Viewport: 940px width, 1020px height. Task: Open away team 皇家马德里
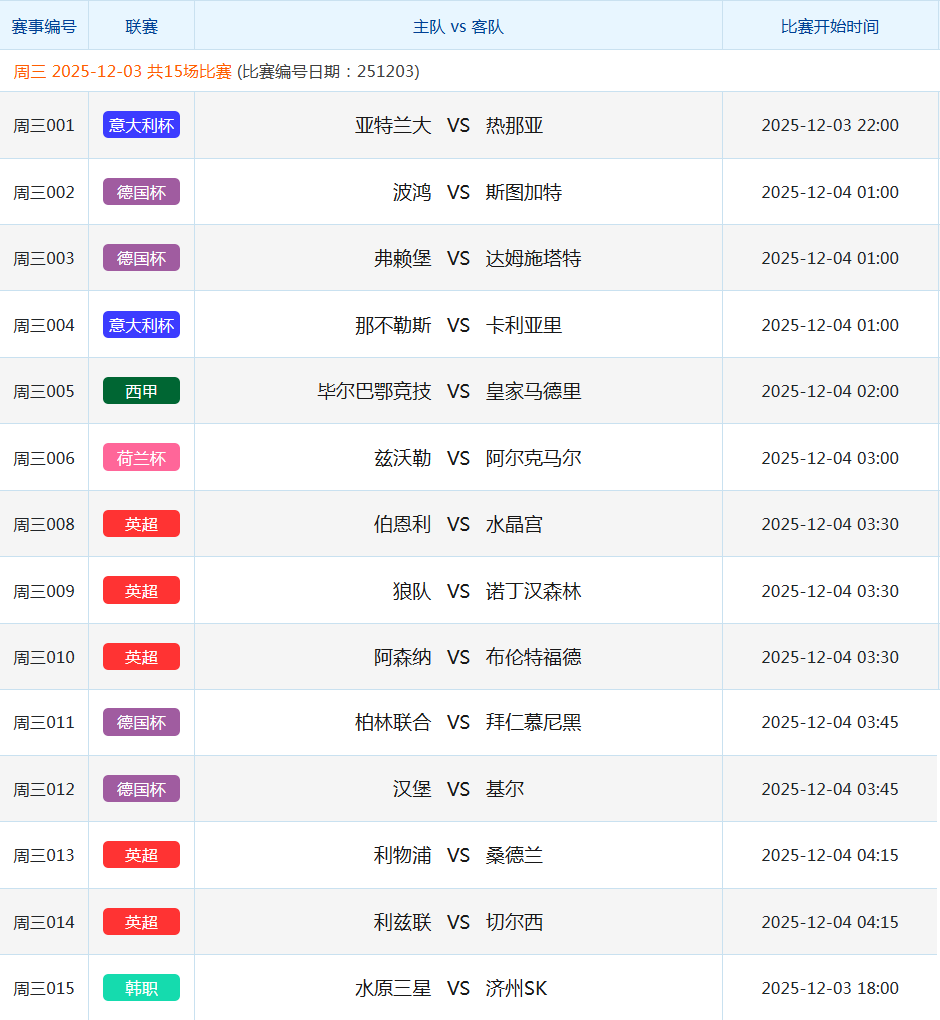tap(533, 391)
